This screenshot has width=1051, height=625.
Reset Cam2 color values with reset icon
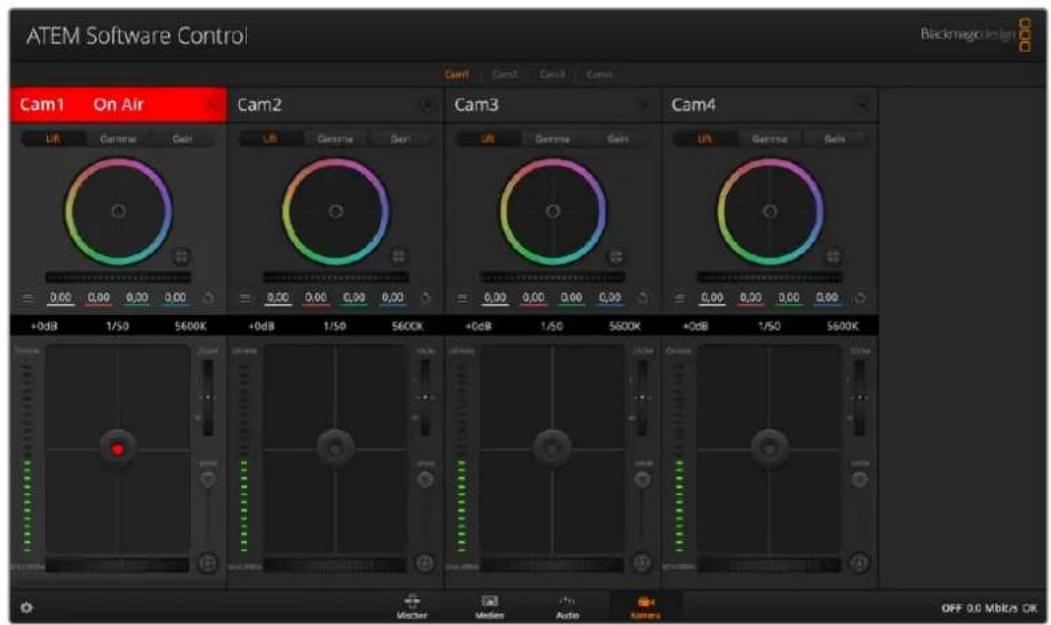pyautogui.click(x=425, y=298)
